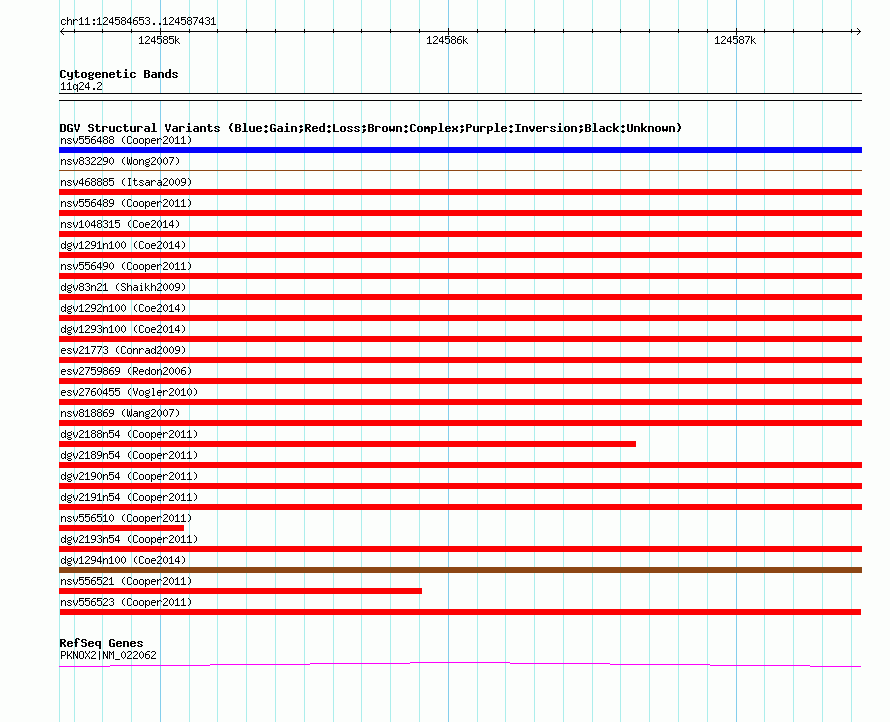Screen dimensions: 890x722
Task: Click the Cytogenetic Bands track title
Action: [x=119, y=74]
